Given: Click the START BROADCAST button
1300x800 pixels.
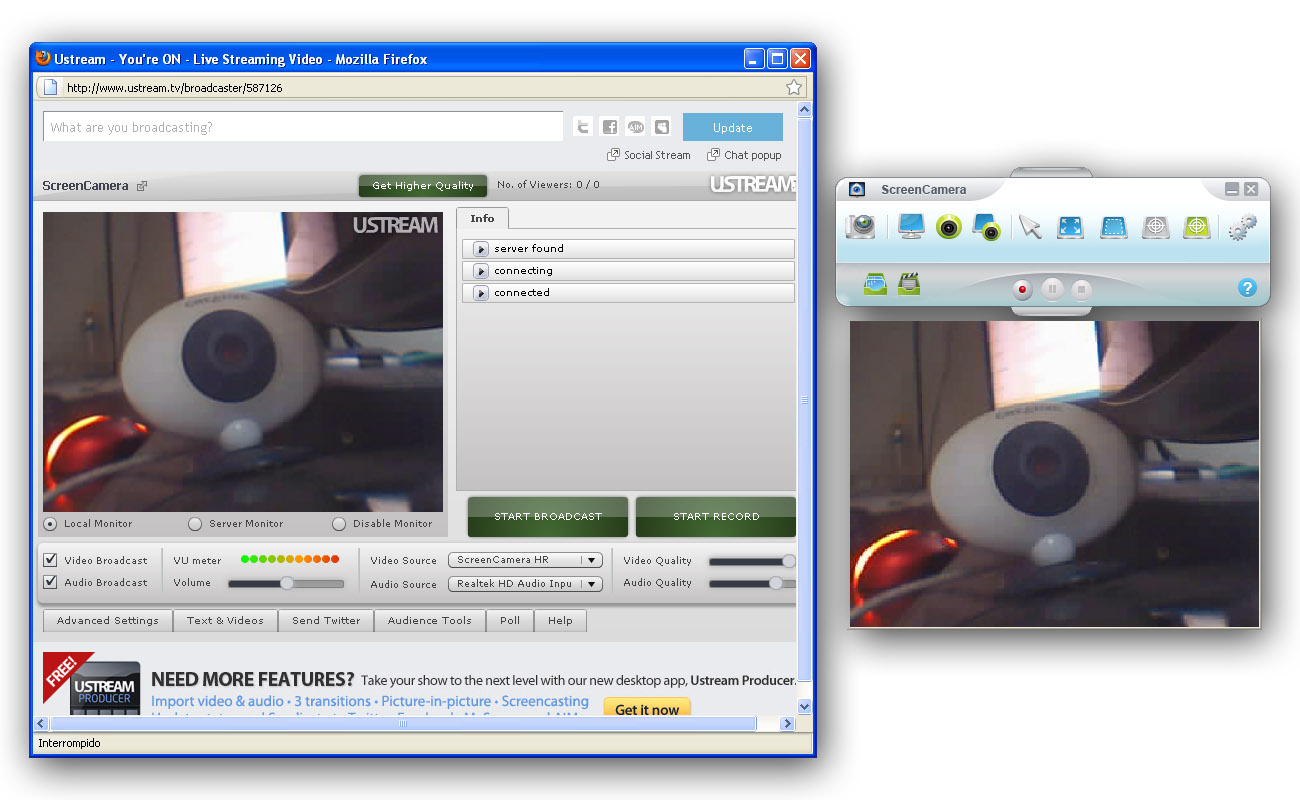Looking at the screenshot, I should pos(547,516).
